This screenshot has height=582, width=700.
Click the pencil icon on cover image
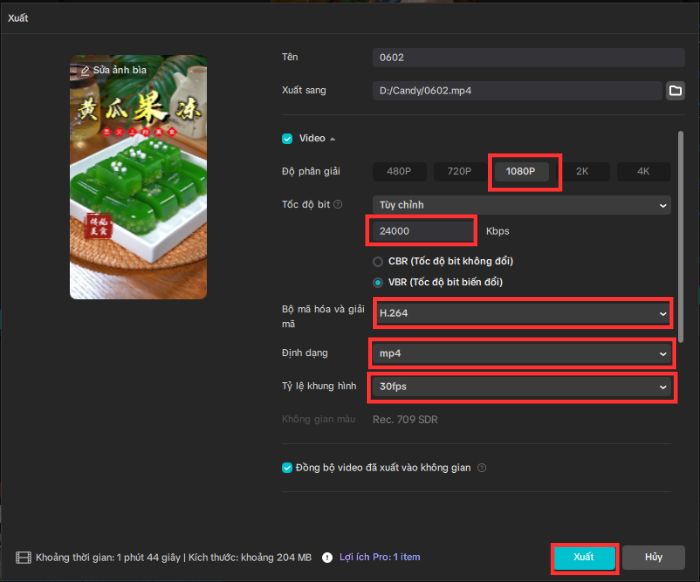(85, 71)
